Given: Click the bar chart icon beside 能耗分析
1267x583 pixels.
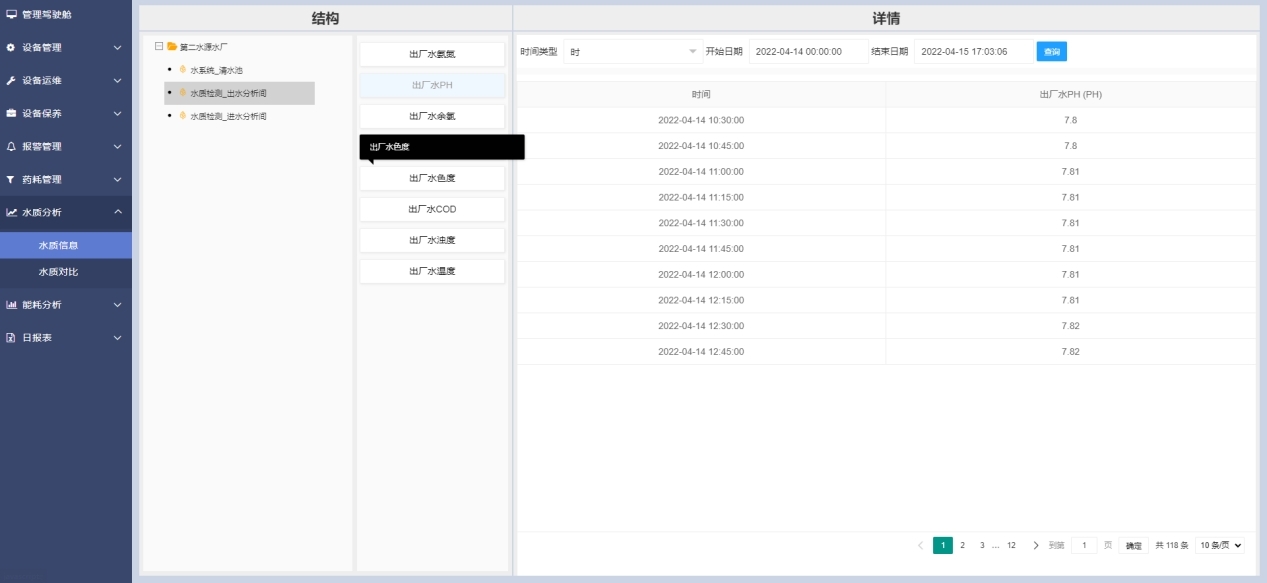Looking at the screenshot, I should pyautogui.click(x=11, y=305).
